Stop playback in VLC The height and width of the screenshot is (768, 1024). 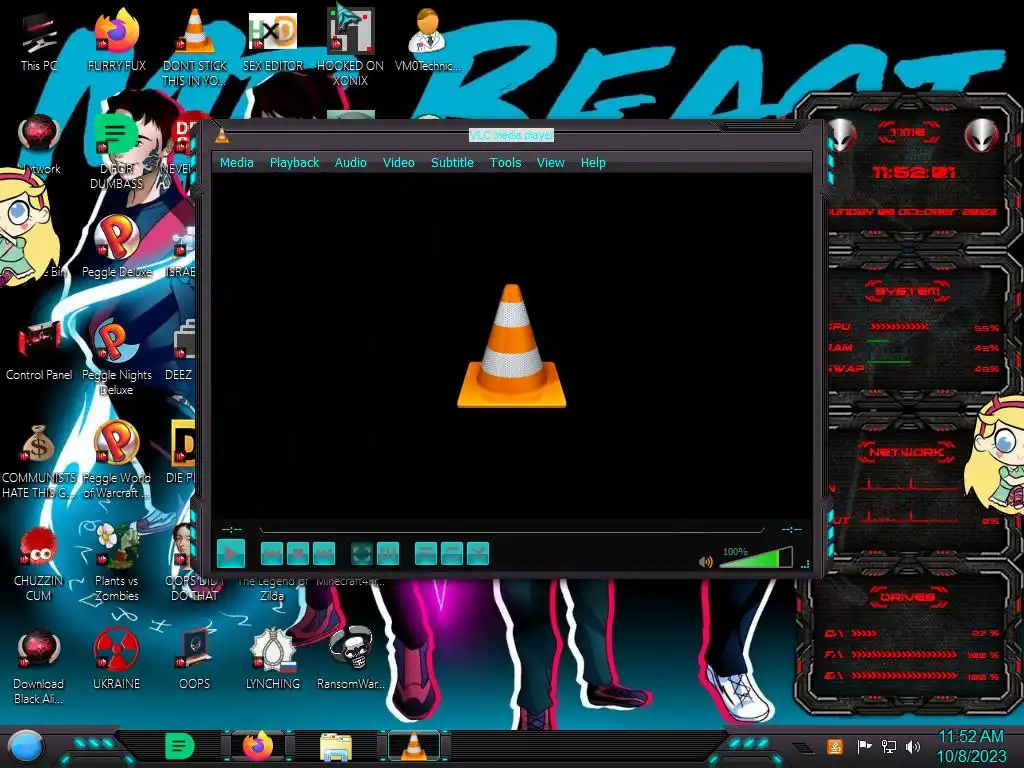(x=298, y=554)
